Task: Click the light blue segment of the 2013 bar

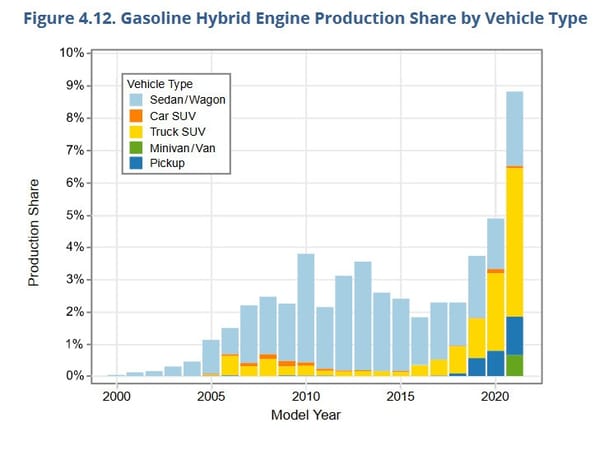Action: (x=363, y=316)
